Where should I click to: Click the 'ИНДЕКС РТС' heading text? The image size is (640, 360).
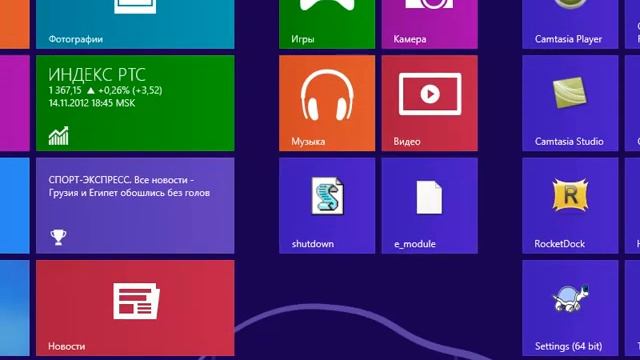97,75
